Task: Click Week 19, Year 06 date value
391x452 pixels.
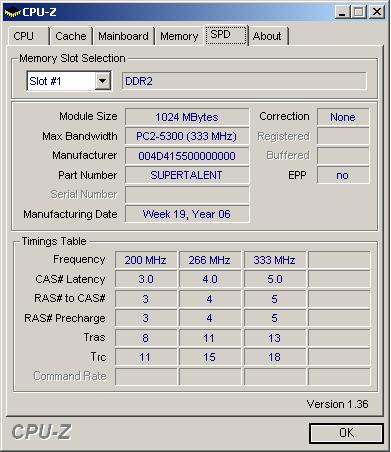Action: point(187,214)
